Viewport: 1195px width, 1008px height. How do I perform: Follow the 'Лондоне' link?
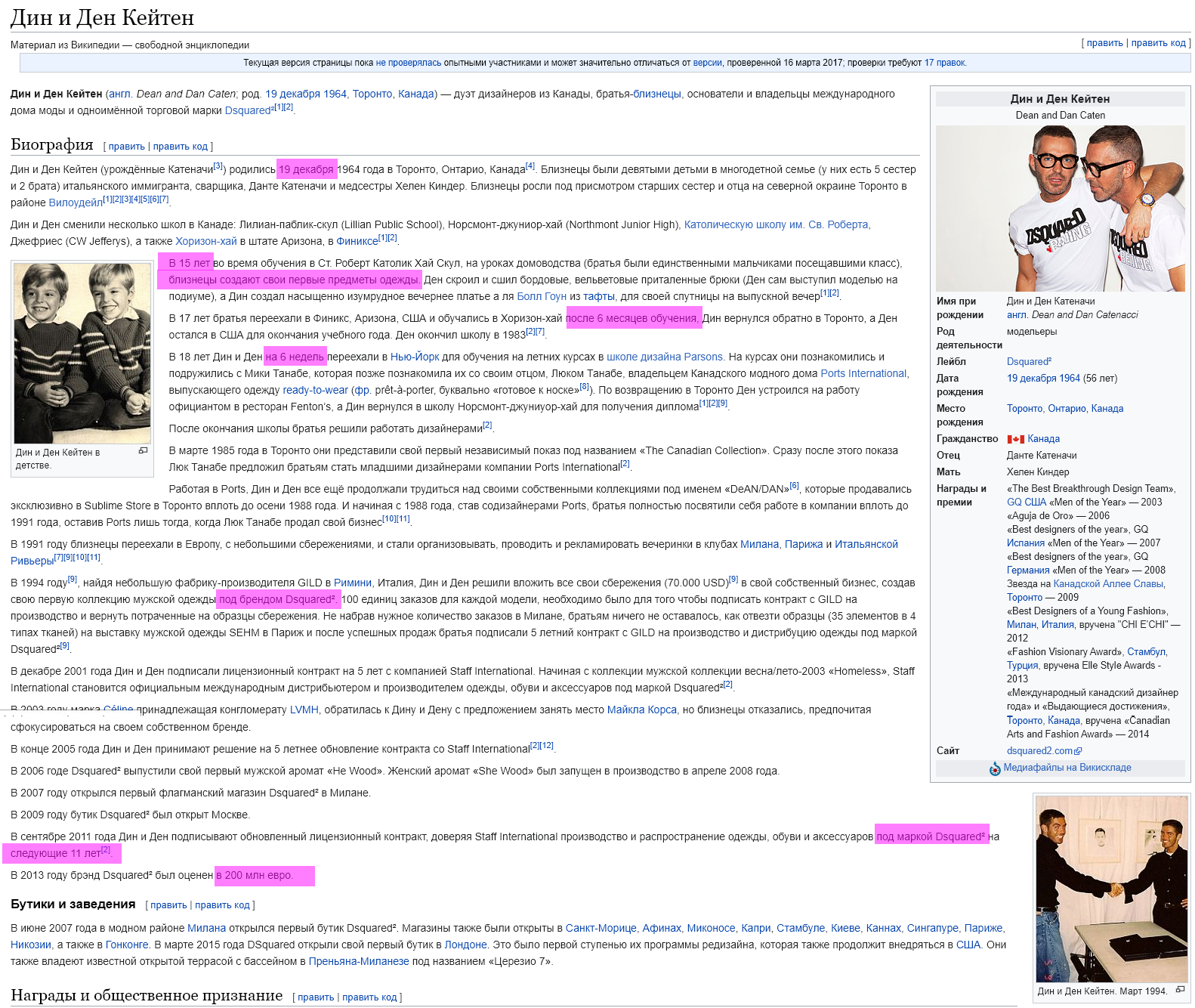(465, 945)
